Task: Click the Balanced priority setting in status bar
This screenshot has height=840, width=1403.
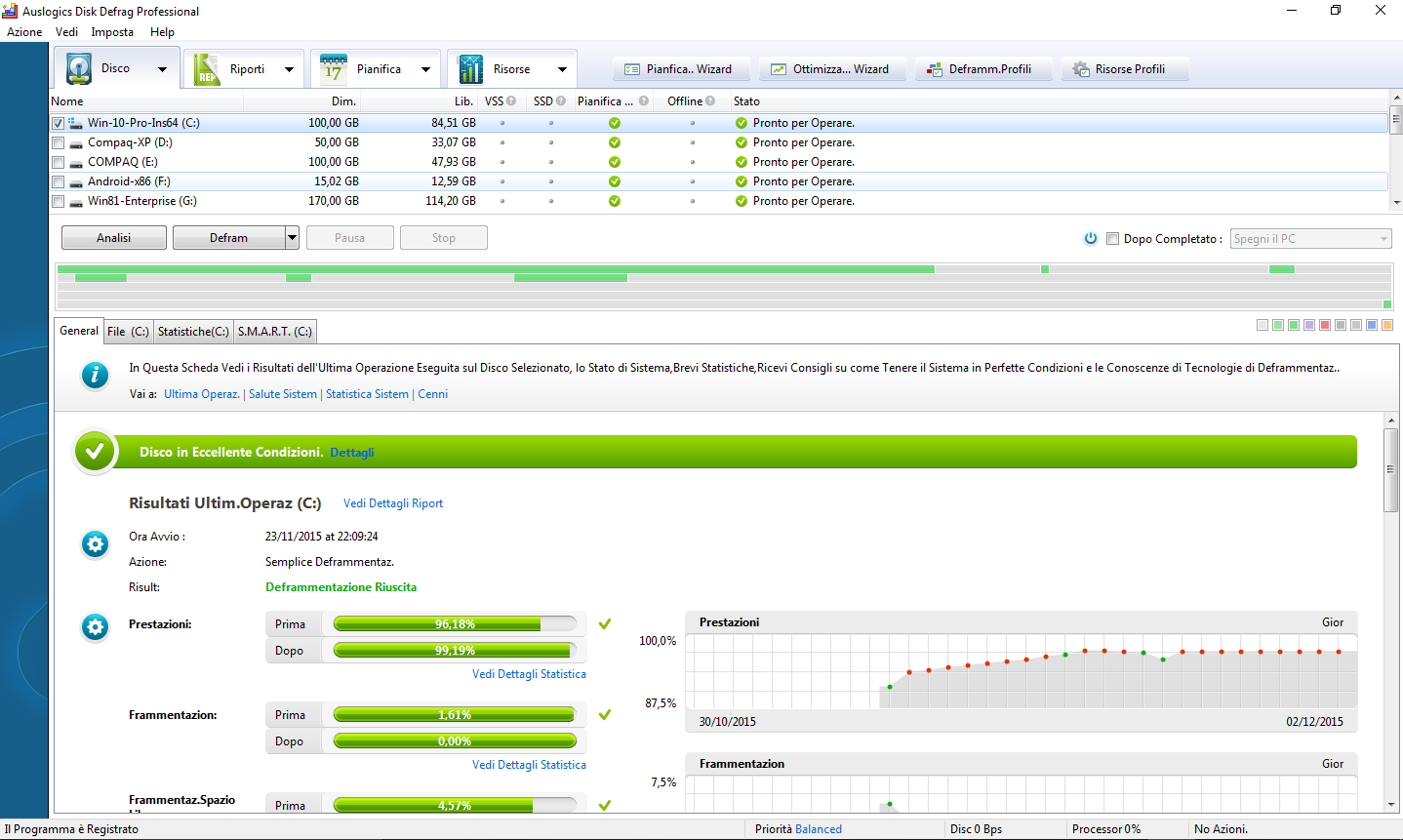Action: point(818,829)
